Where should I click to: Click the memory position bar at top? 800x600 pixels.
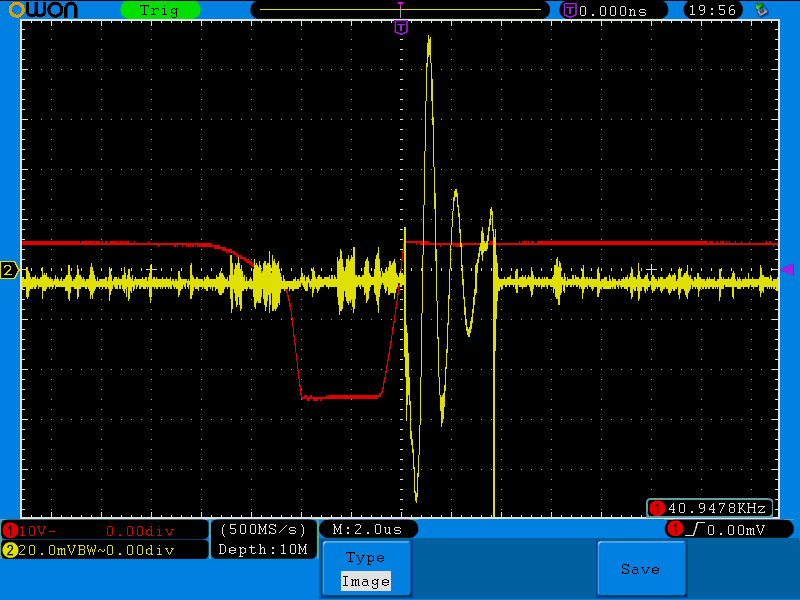400,10
